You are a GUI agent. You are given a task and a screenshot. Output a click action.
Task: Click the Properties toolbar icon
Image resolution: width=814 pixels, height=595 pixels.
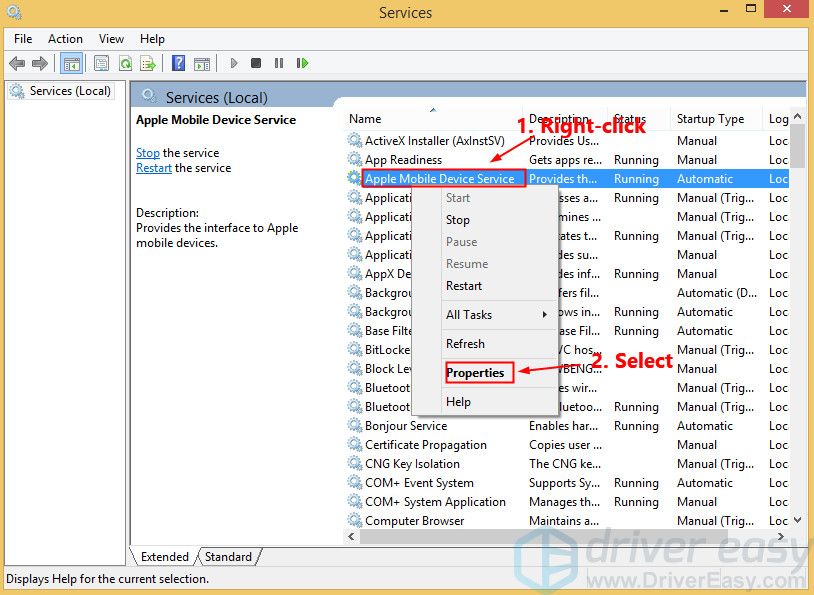(x=101, y=63)
